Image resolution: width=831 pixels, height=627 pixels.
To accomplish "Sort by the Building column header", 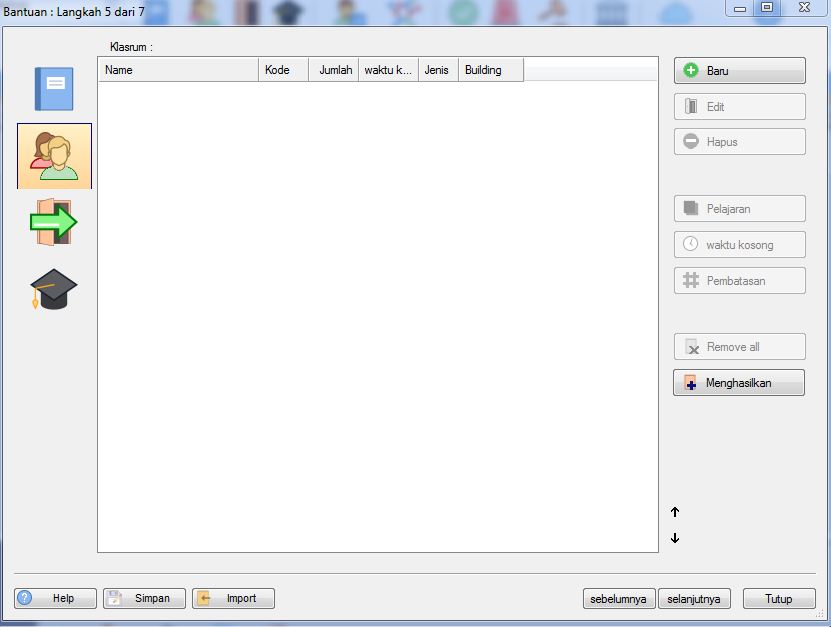I will pos(491,70).
